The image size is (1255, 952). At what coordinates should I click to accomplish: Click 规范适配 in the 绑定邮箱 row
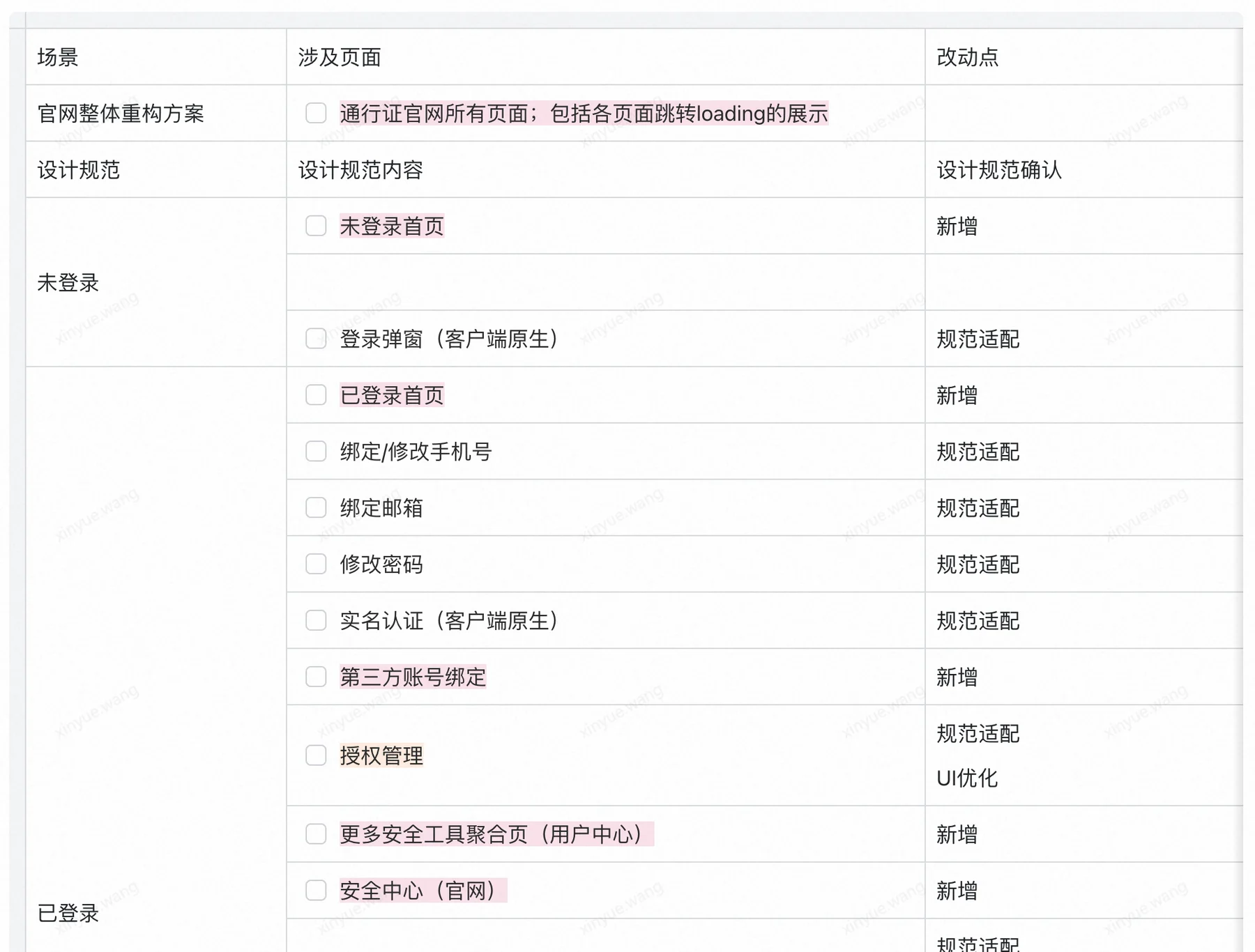[978, 509]
